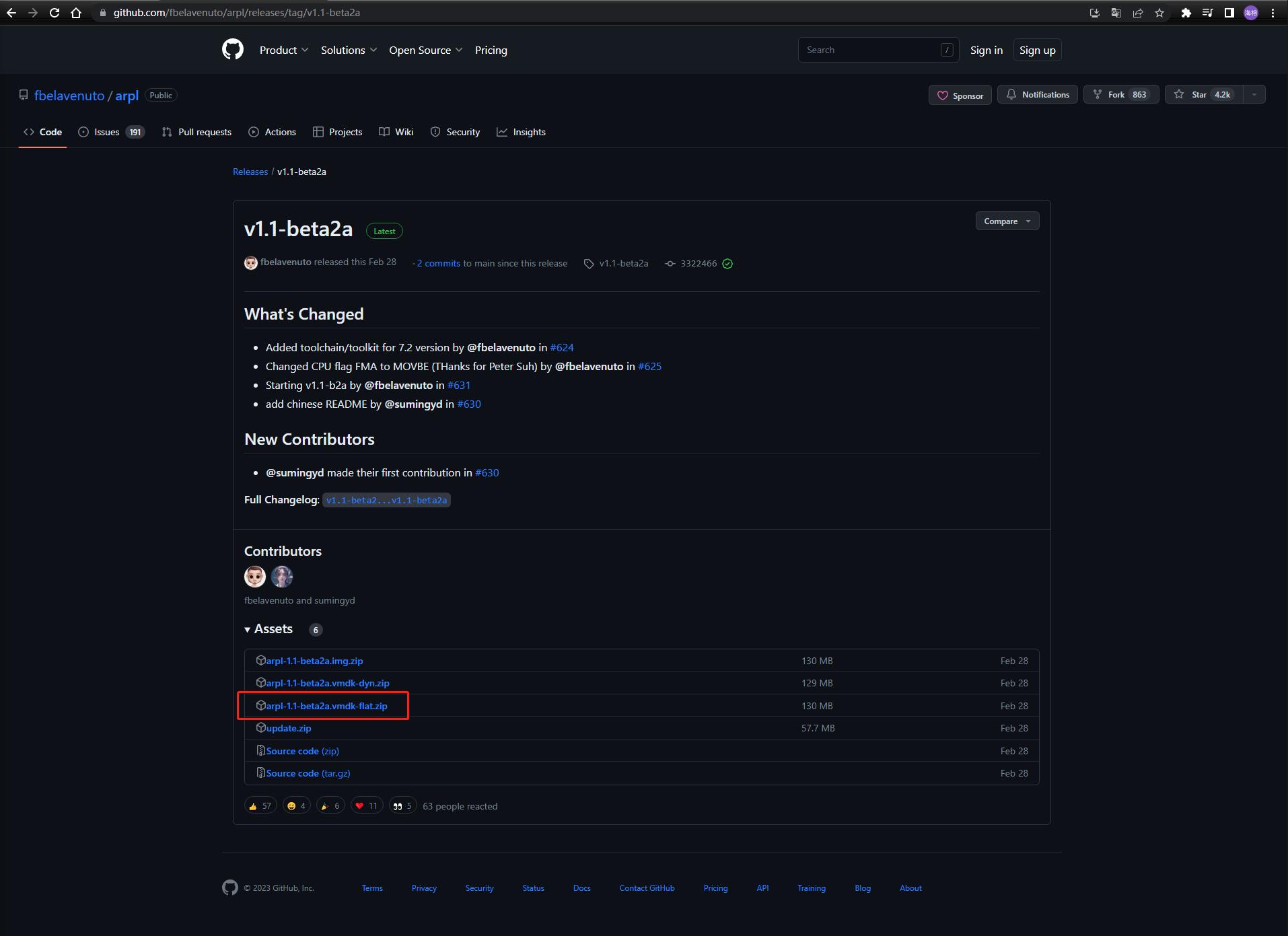
Task: Click the Sign up button
Action: (x=1037, y=50)
